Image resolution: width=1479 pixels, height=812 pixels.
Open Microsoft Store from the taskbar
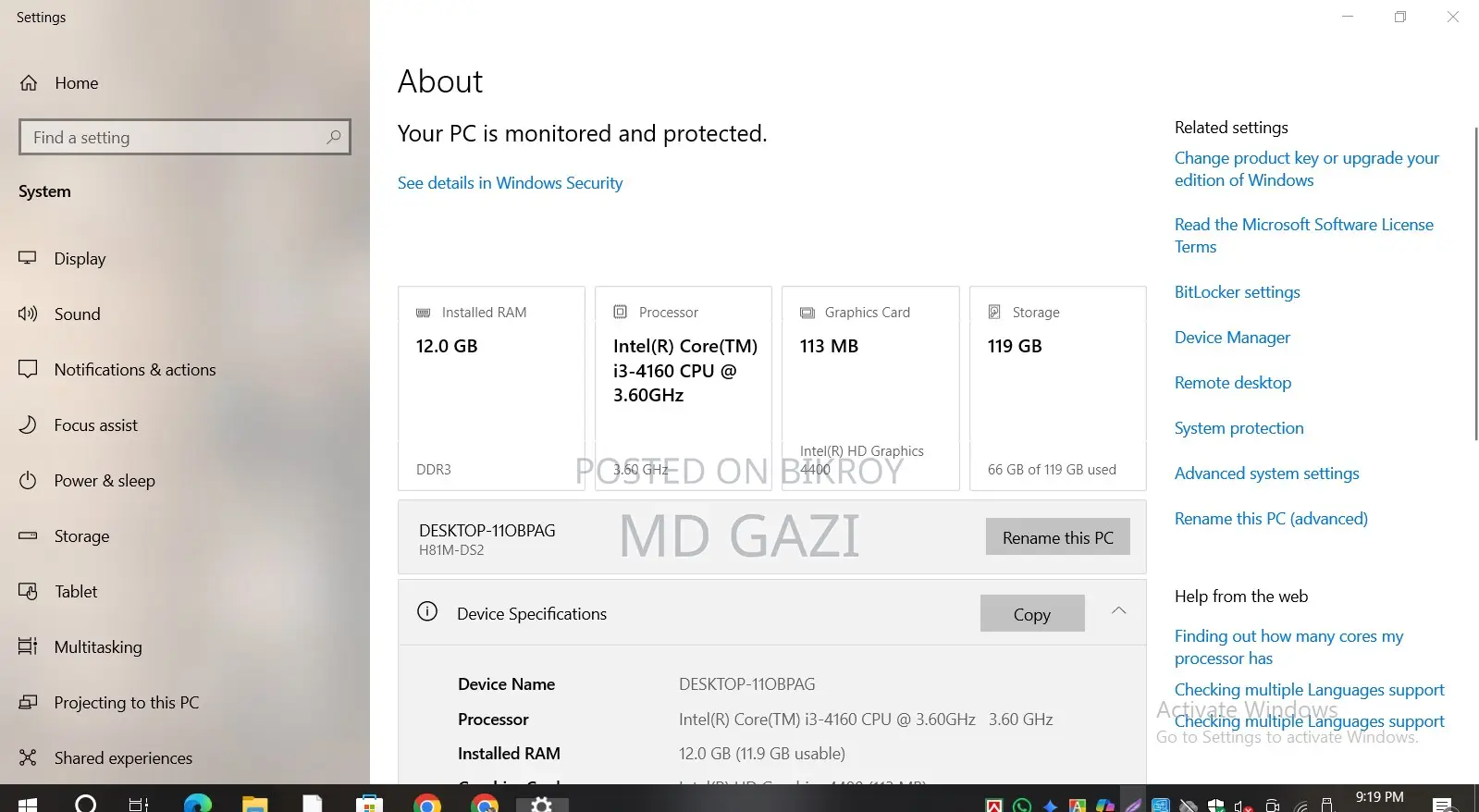[369, 804]
